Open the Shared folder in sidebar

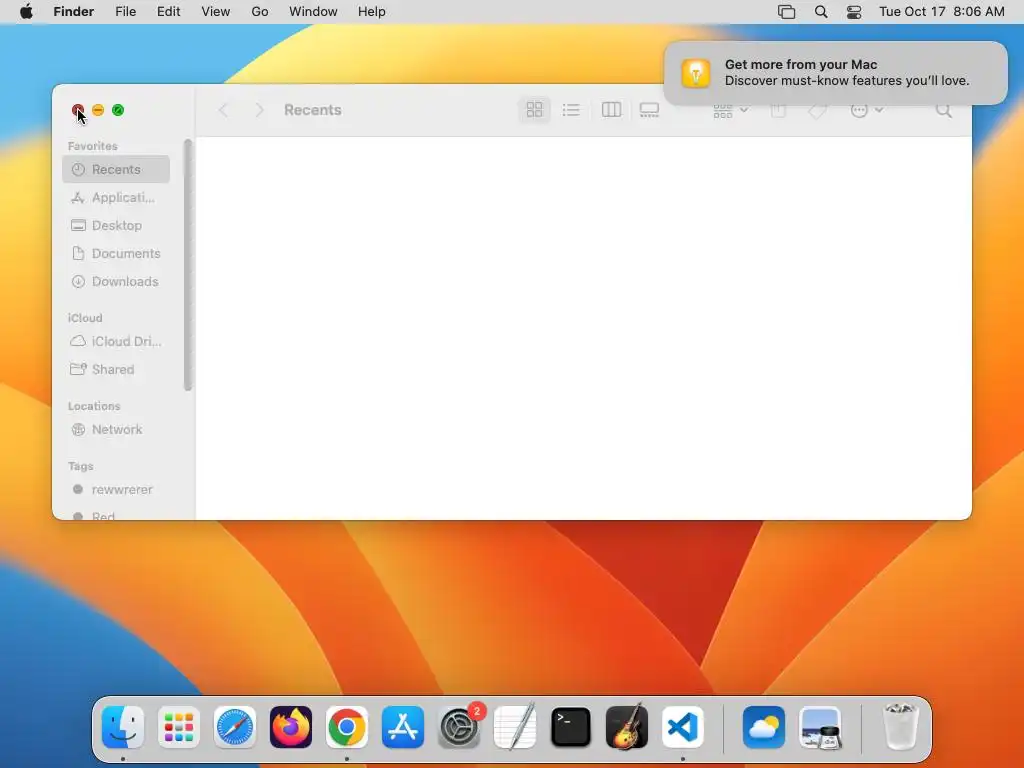(x=116, y=369)
